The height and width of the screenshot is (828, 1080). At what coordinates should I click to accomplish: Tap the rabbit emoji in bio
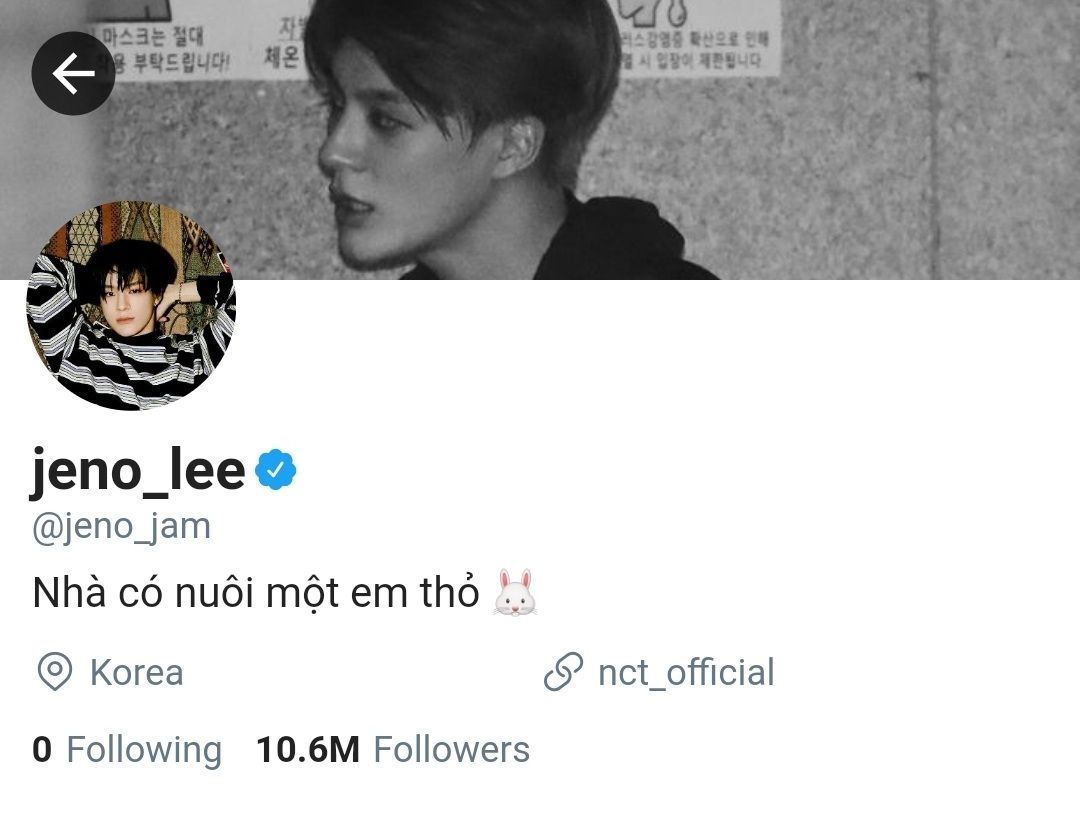coord(515,592)
